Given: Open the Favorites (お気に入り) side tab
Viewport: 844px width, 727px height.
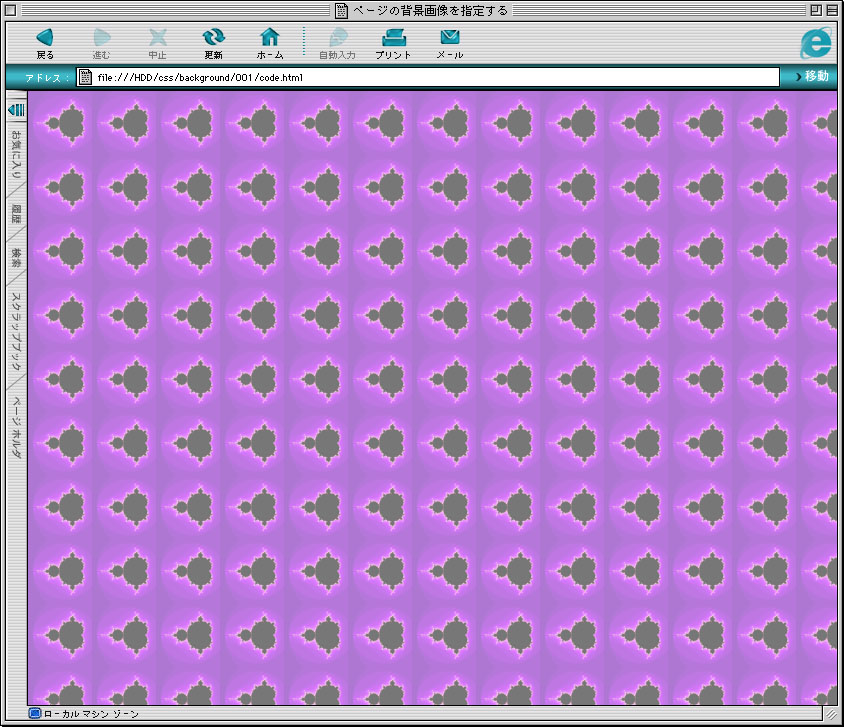Looking at the screenshot, I should 16,156.
